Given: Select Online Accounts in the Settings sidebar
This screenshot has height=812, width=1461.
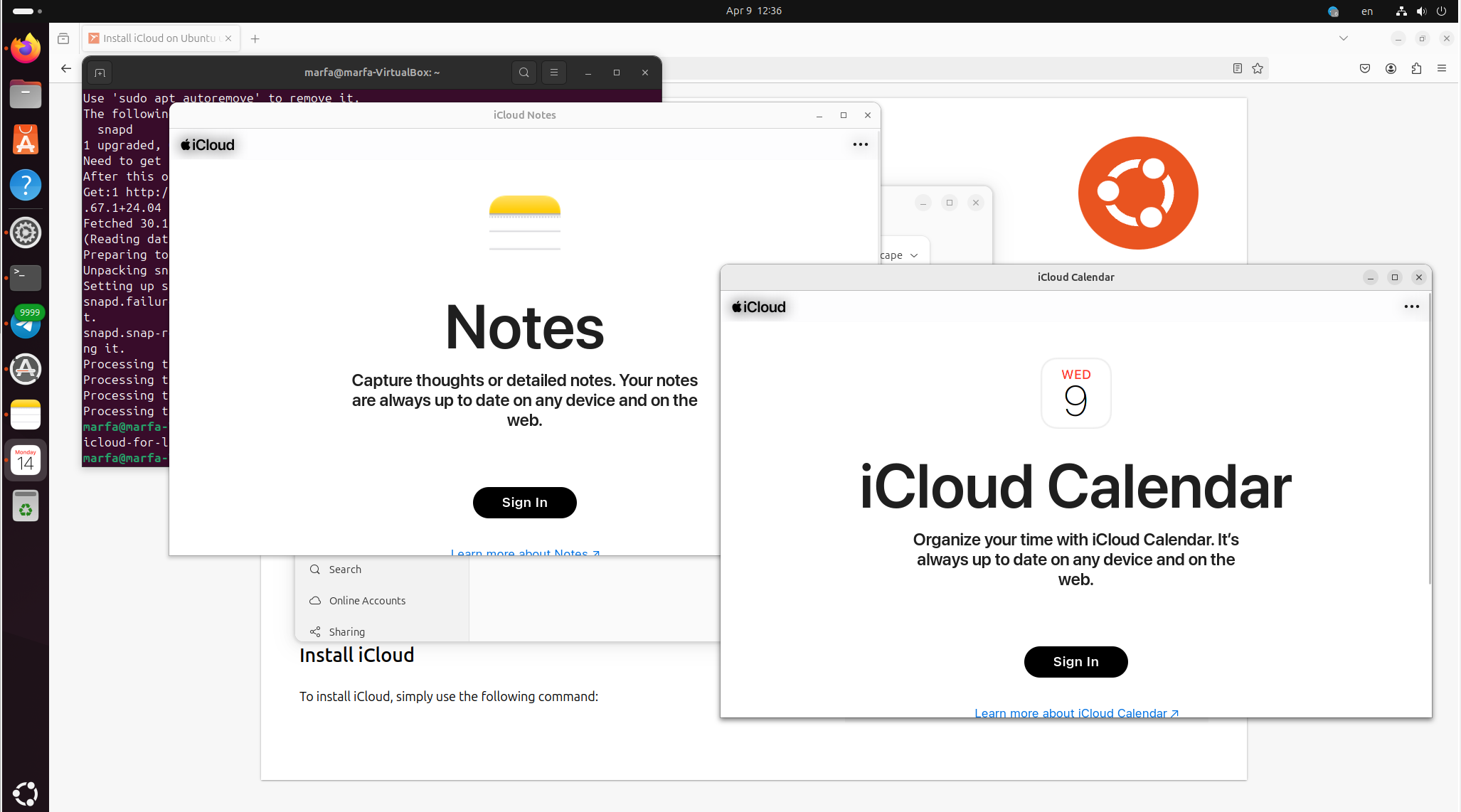Looking at the screenshot, I should pyautogui.click(x=367, y=600).
